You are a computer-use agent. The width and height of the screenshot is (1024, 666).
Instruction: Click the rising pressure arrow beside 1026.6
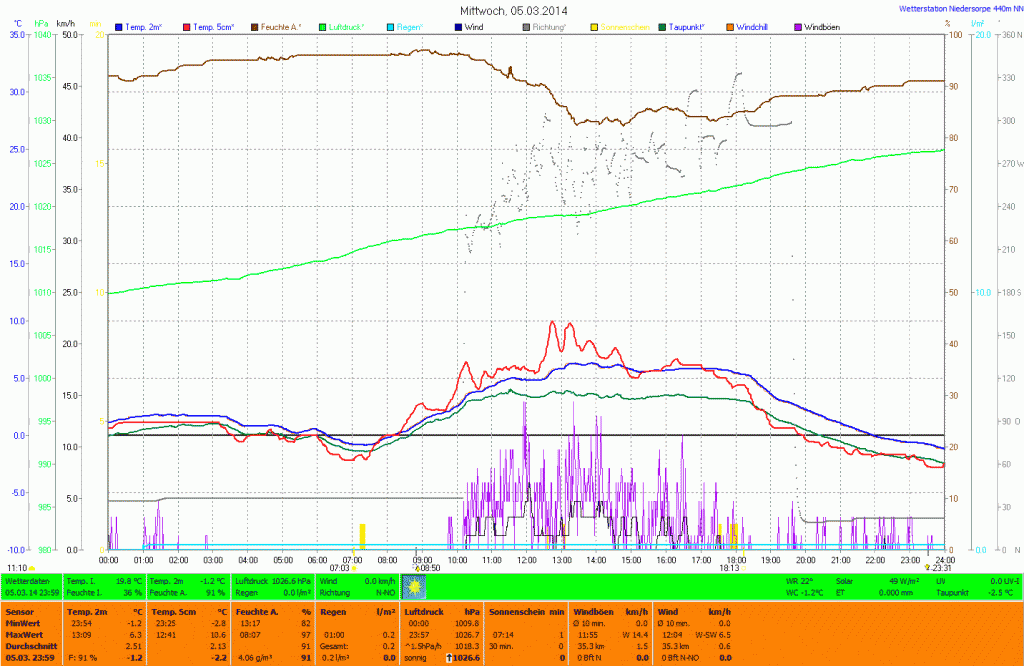tap(450, 659)
